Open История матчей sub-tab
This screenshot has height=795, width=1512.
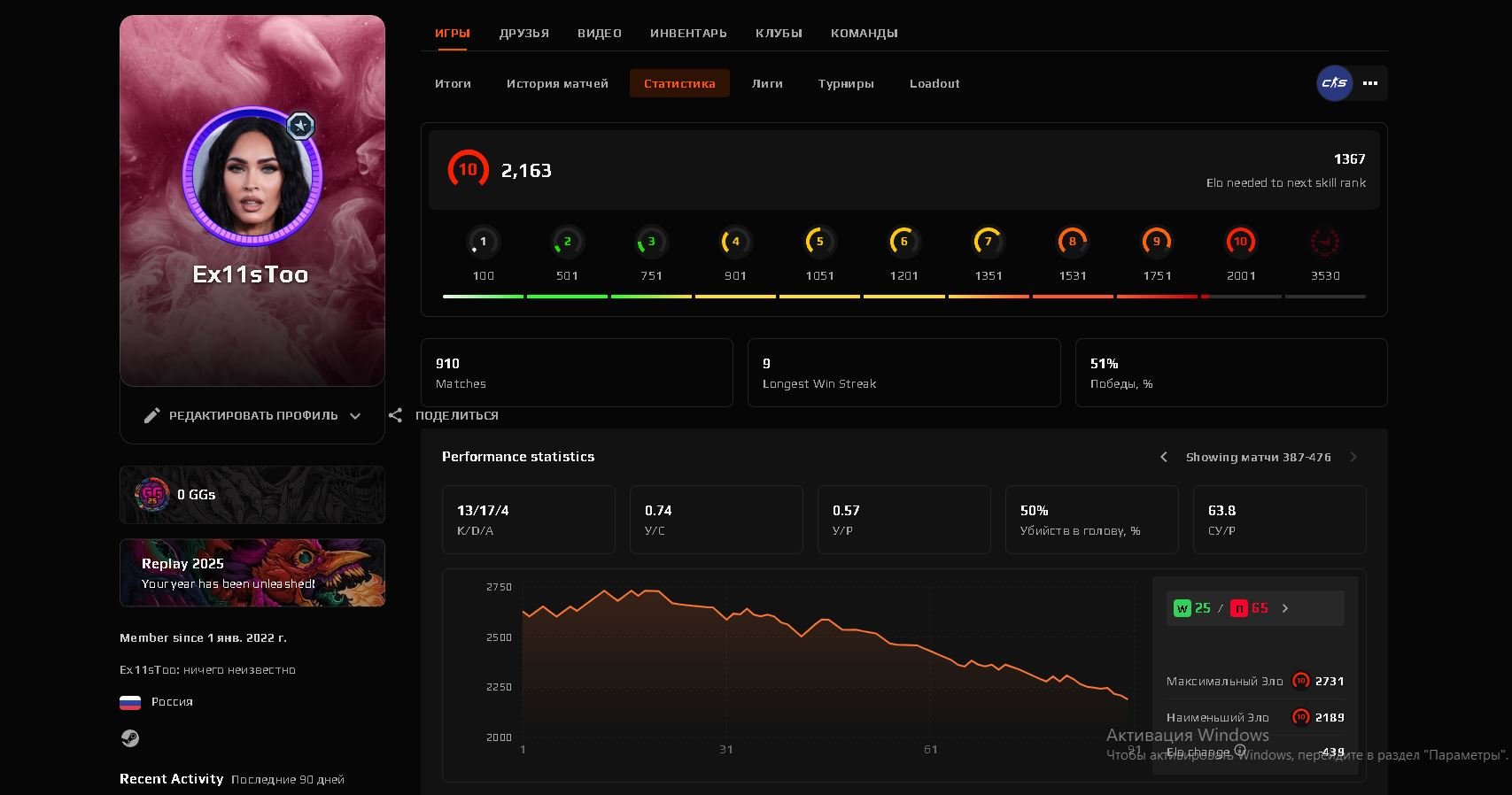557,83
